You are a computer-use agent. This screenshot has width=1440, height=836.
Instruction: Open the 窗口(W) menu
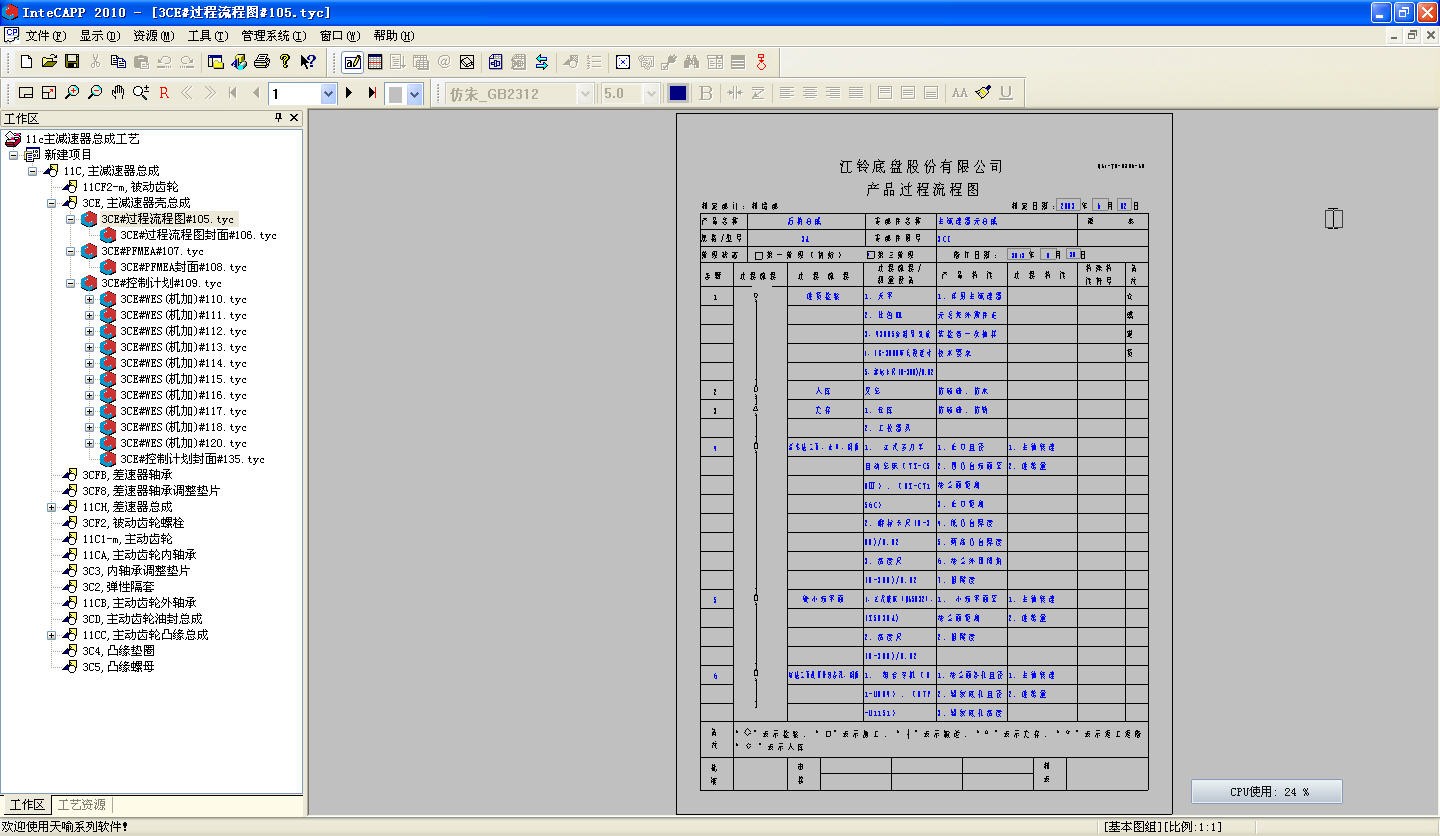339,36
